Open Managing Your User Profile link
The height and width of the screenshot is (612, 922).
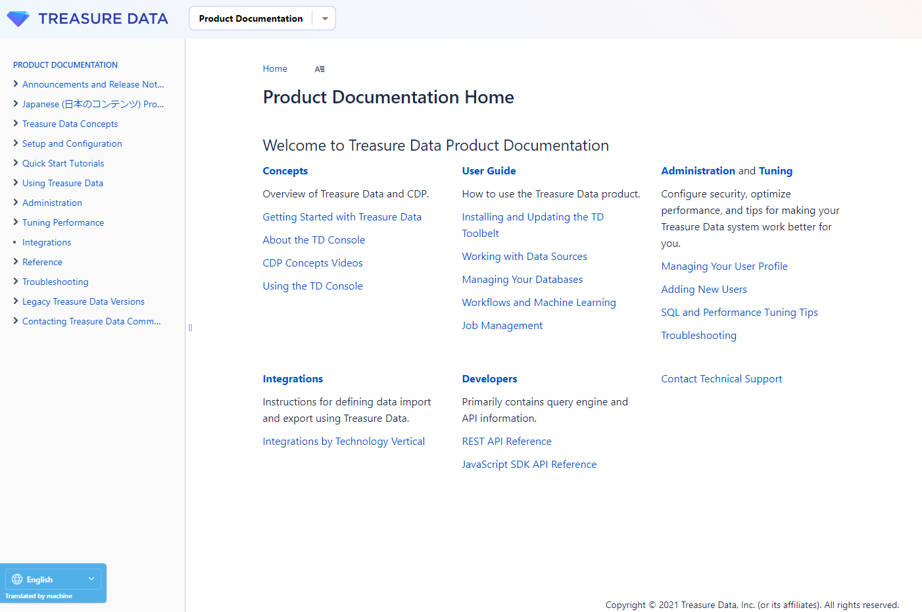tap(724, 266)
